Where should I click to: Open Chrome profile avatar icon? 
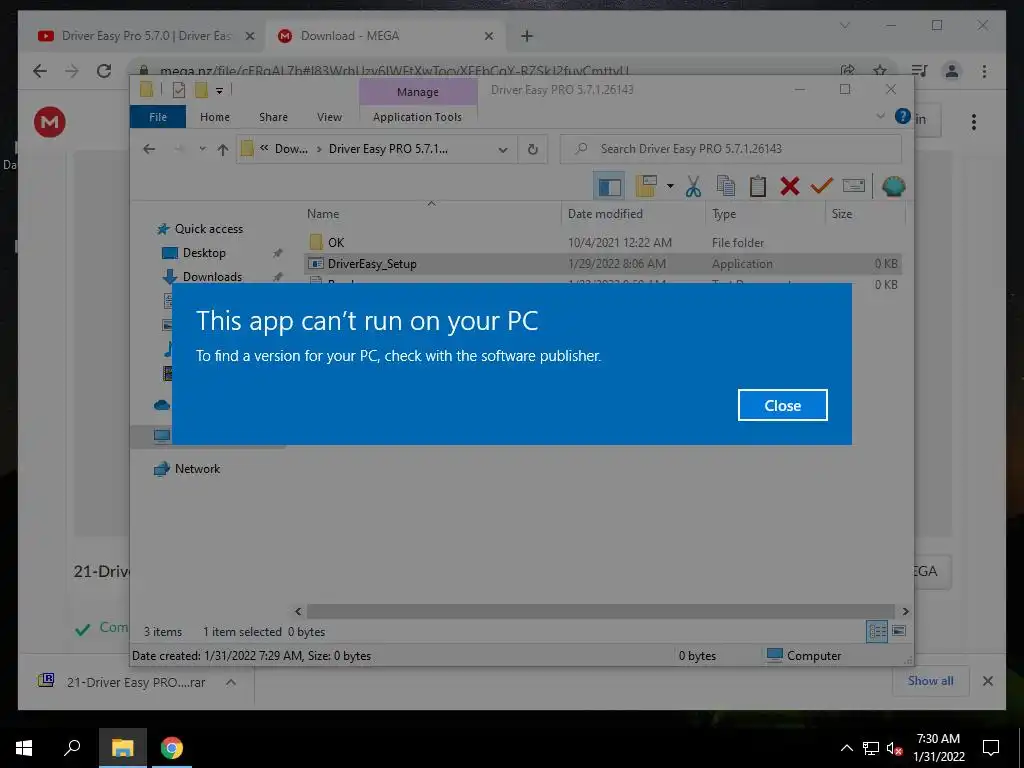pos(952,71)
